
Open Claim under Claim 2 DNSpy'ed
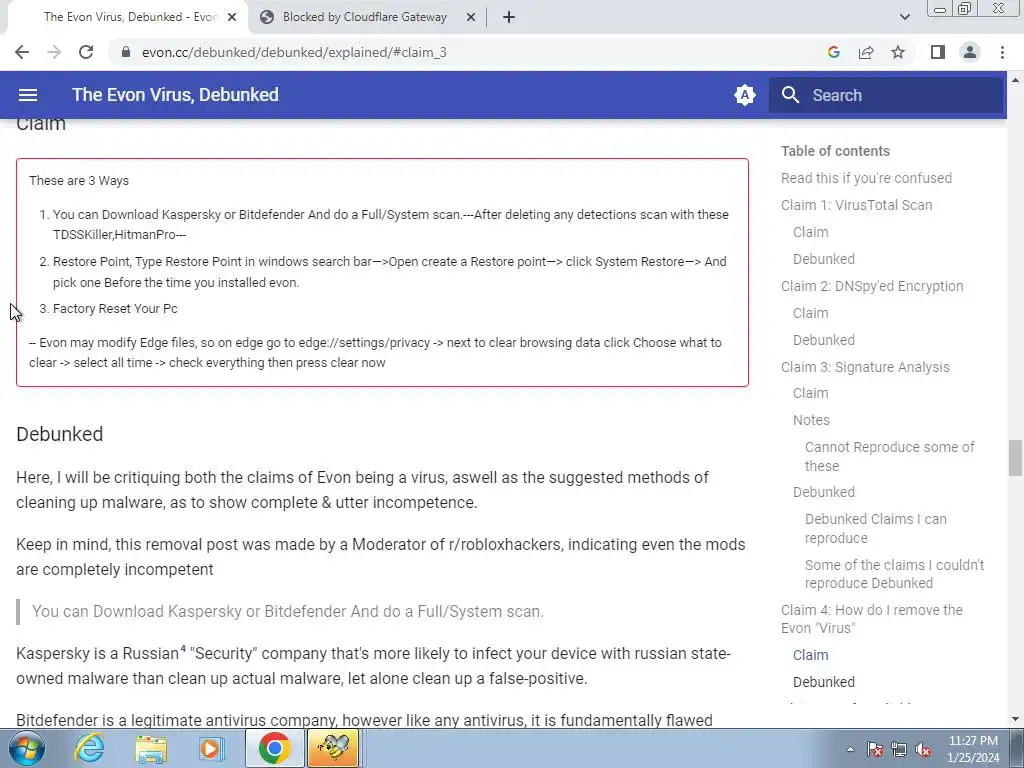tap(810, 313)
